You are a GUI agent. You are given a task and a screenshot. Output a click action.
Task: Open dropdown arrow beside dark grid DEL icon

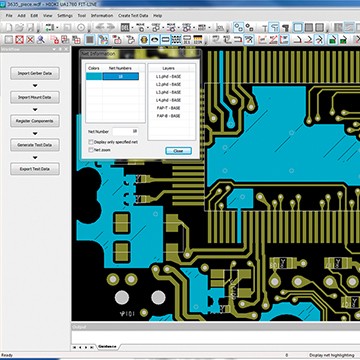(132, 27)
